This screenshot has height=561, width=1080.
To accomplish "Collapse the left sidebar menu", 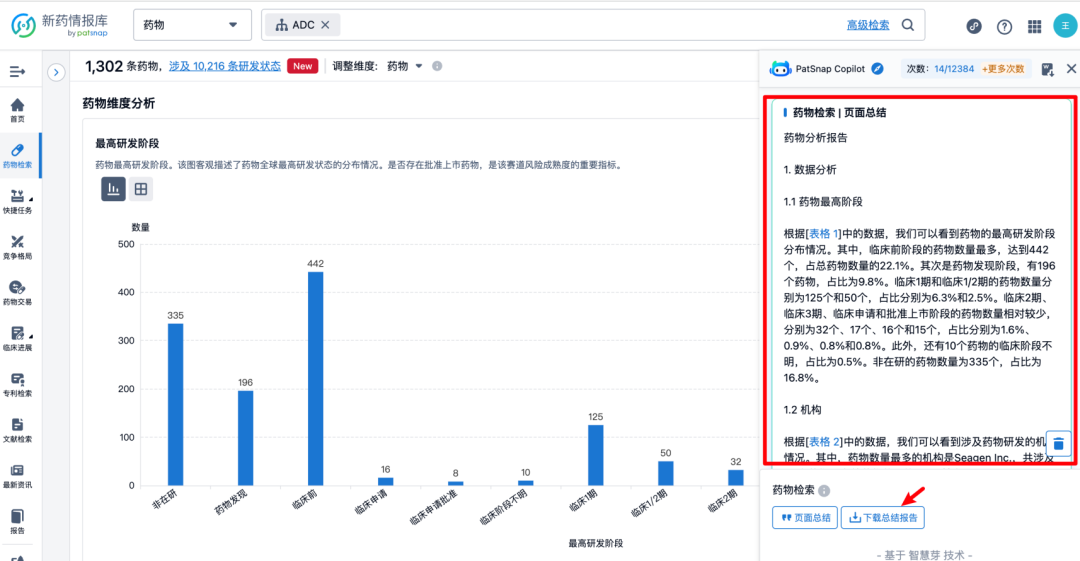I will [x=17, y=72].
